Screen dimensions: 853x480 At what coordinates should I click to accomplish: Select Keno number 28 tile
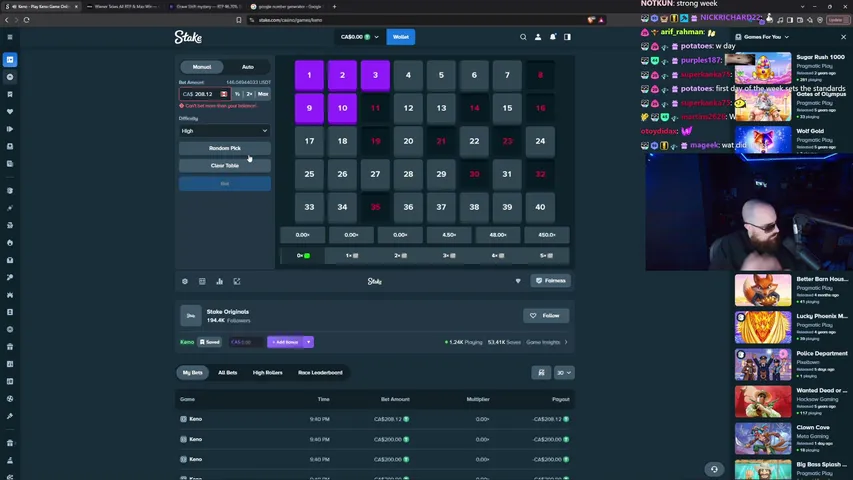(408, 174)
